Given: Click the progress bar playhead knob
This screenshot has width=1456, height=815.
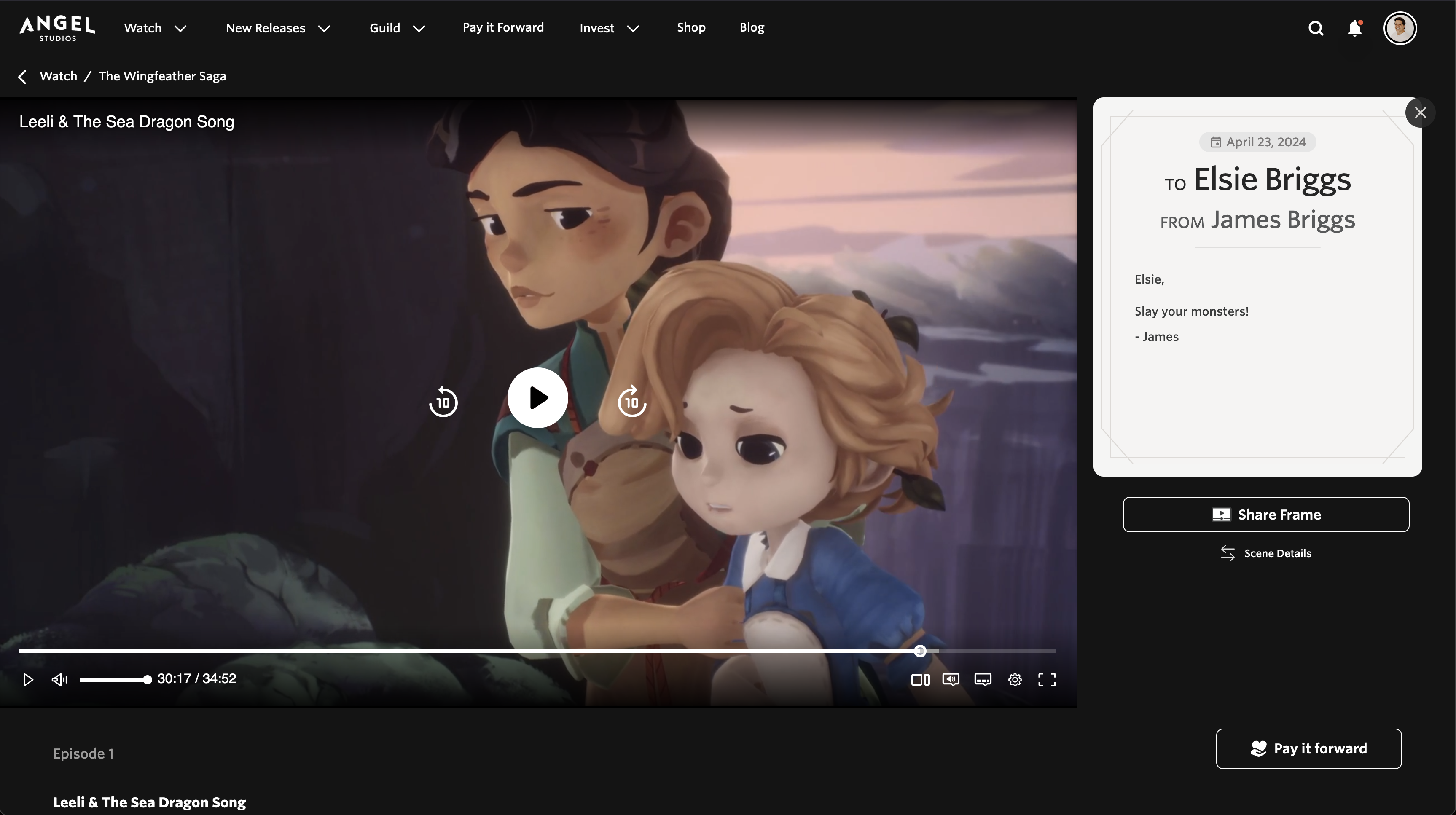Looking at the screenshot, I should [x=920, y=651].
